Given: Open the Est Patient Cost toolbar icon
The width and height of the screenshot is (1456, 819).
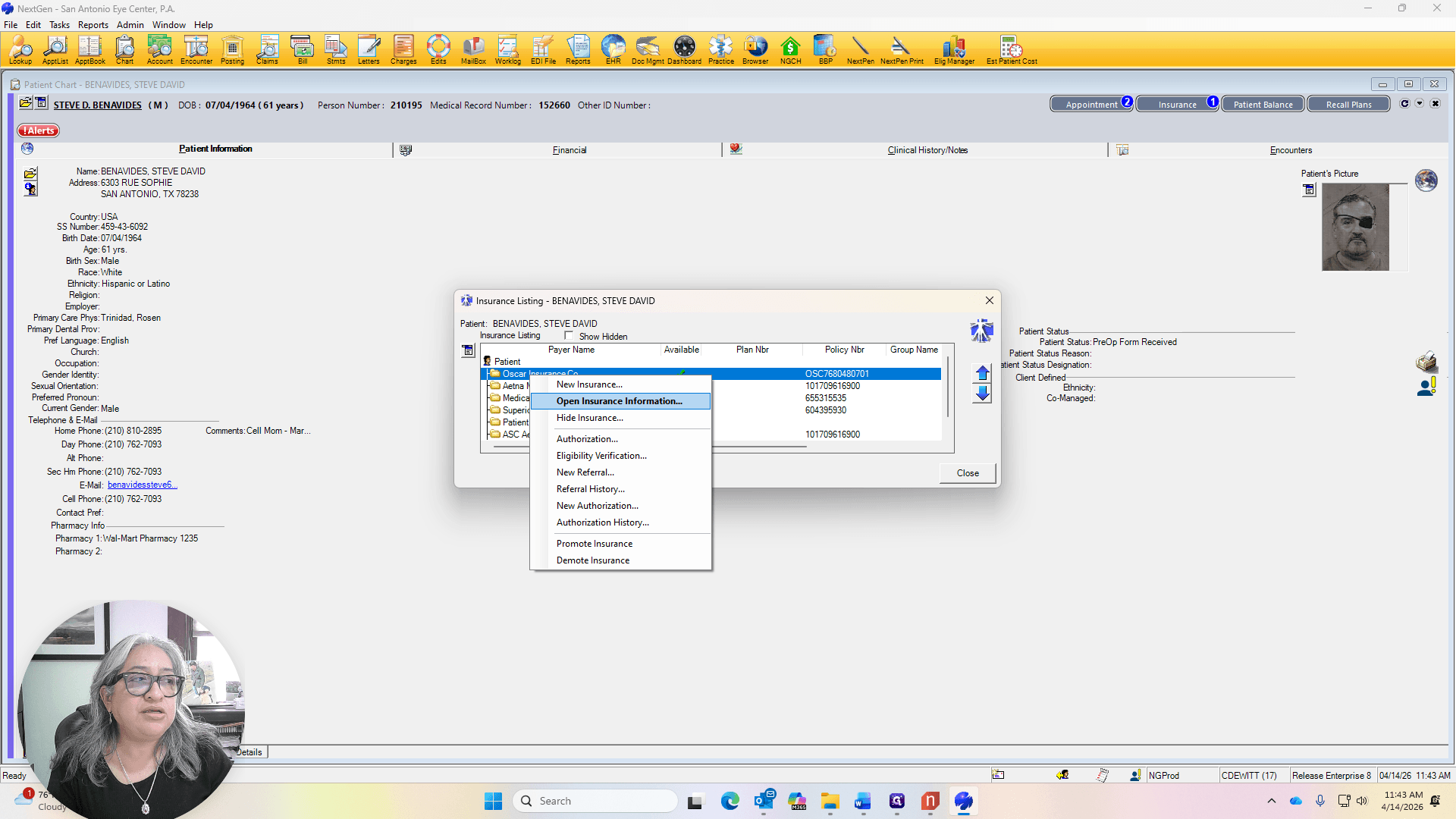Looking at the screenshot, I should 1012,50.
